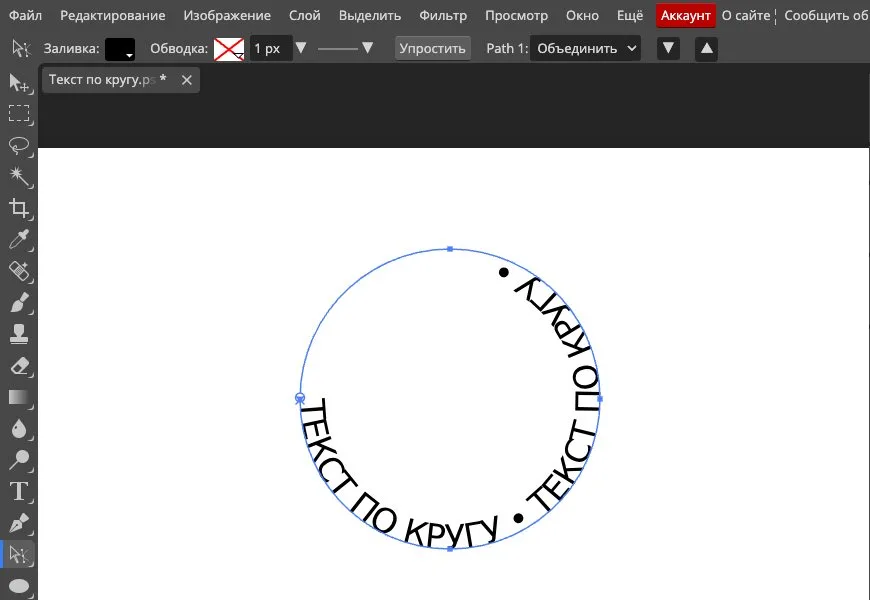Select the Ellipse shape tool

19,586
